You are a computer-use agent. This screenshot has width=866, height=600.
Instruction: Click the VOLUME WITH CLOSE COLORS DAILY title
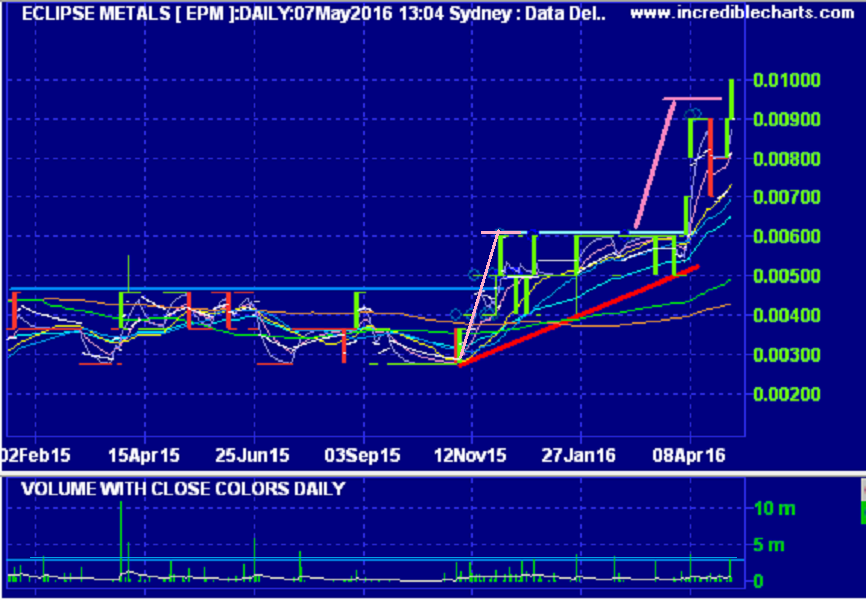pyautogui.click(x=183, y=489)
